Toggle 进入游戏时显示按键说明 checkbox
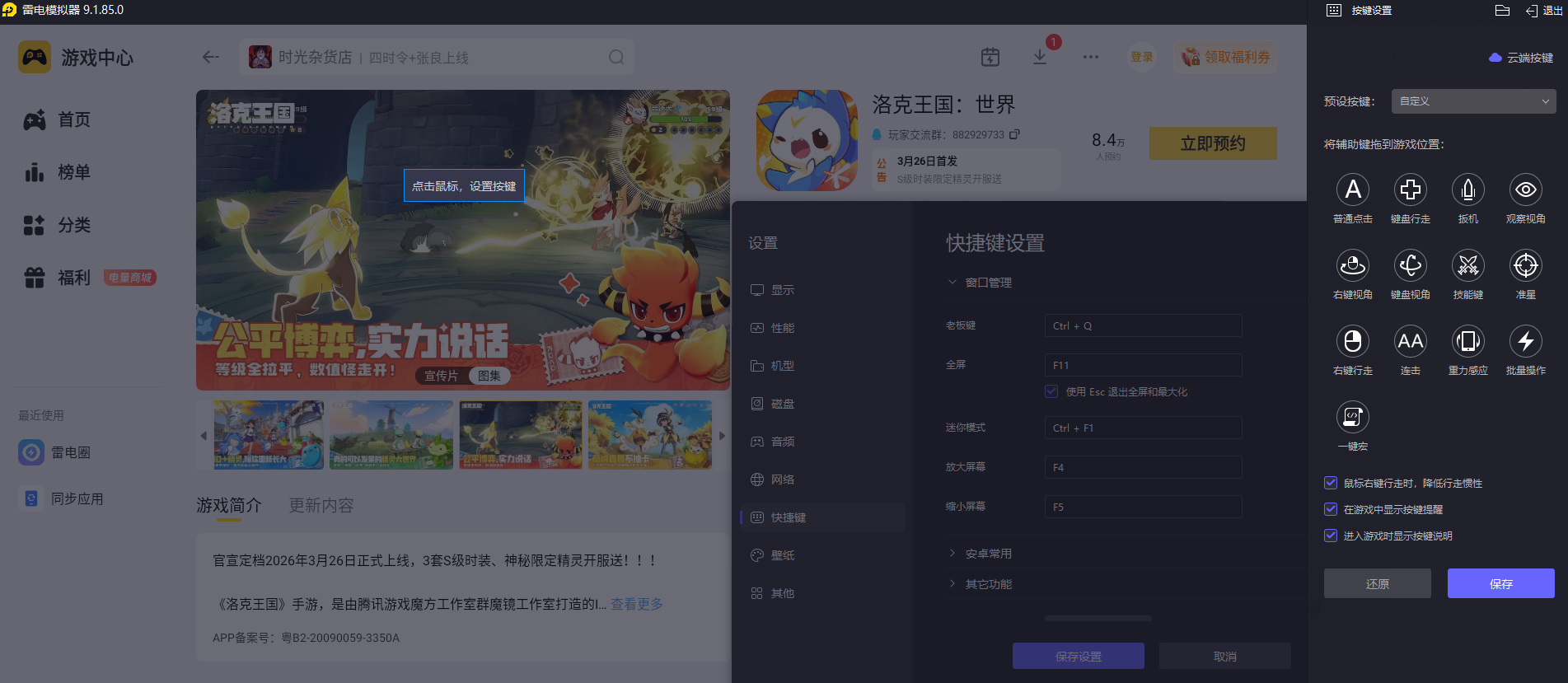Image resolution: width=1568 pixels, height=683 pixels. tap(1330, 536)
